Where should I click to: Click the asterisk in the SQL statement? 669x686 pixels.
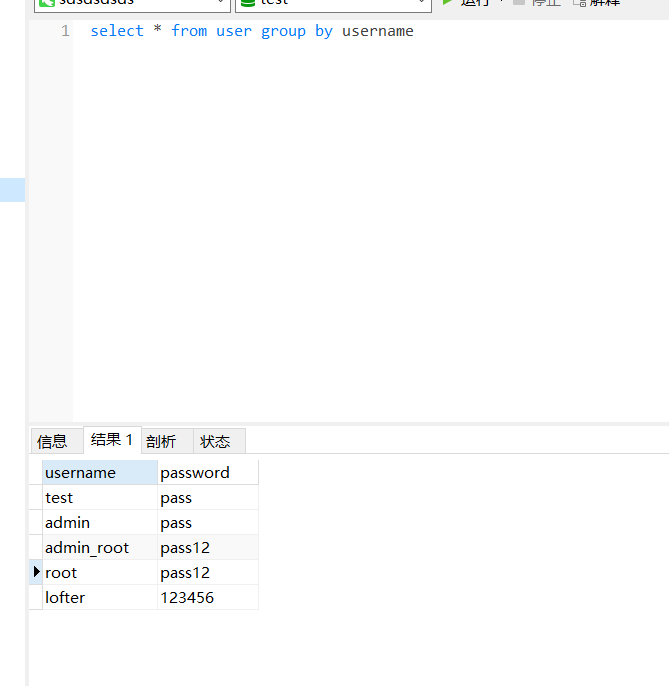158,30
